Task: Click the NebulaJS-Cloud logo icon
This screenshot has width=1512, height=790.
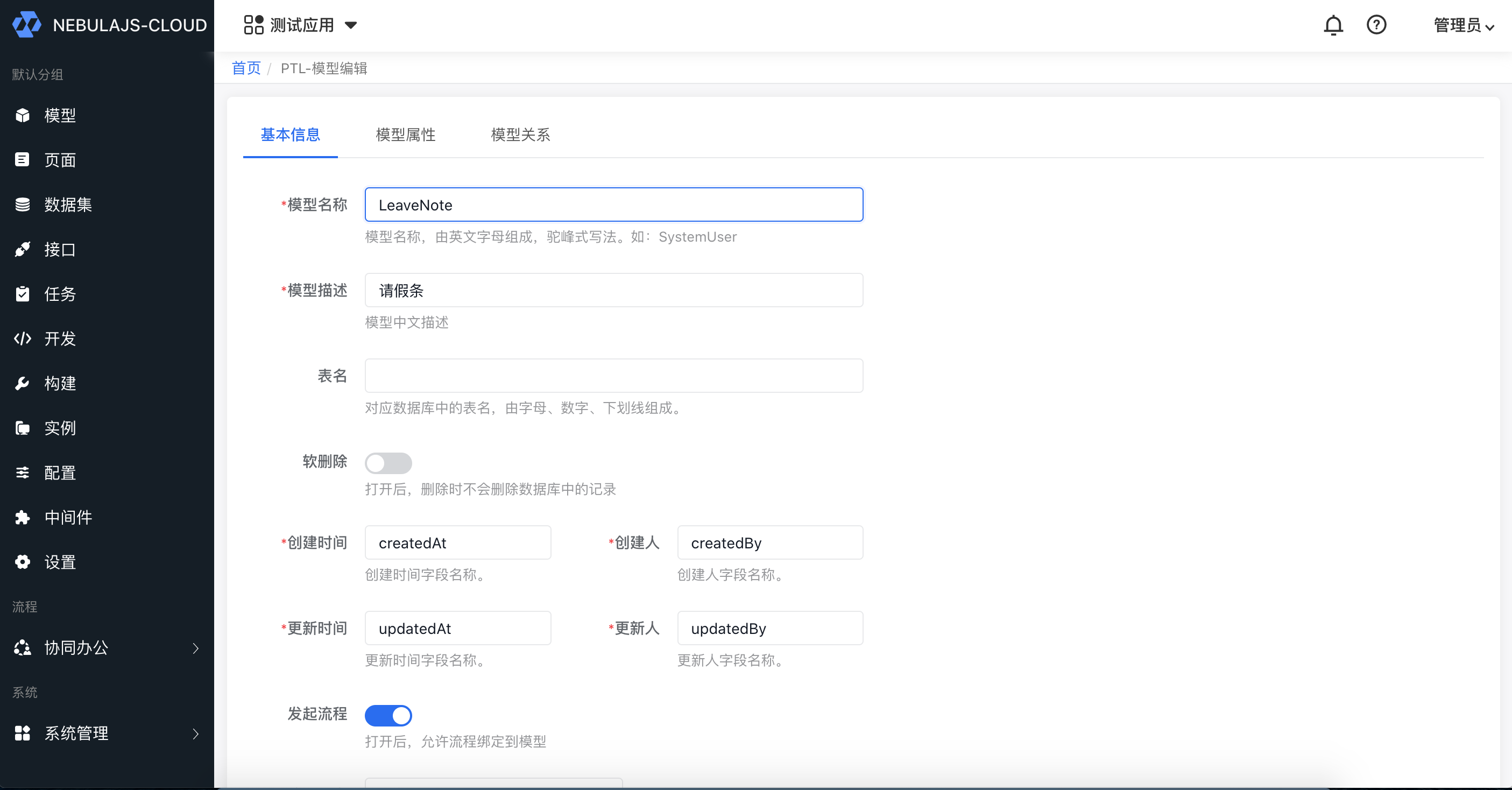Action: tap(27, 25)
